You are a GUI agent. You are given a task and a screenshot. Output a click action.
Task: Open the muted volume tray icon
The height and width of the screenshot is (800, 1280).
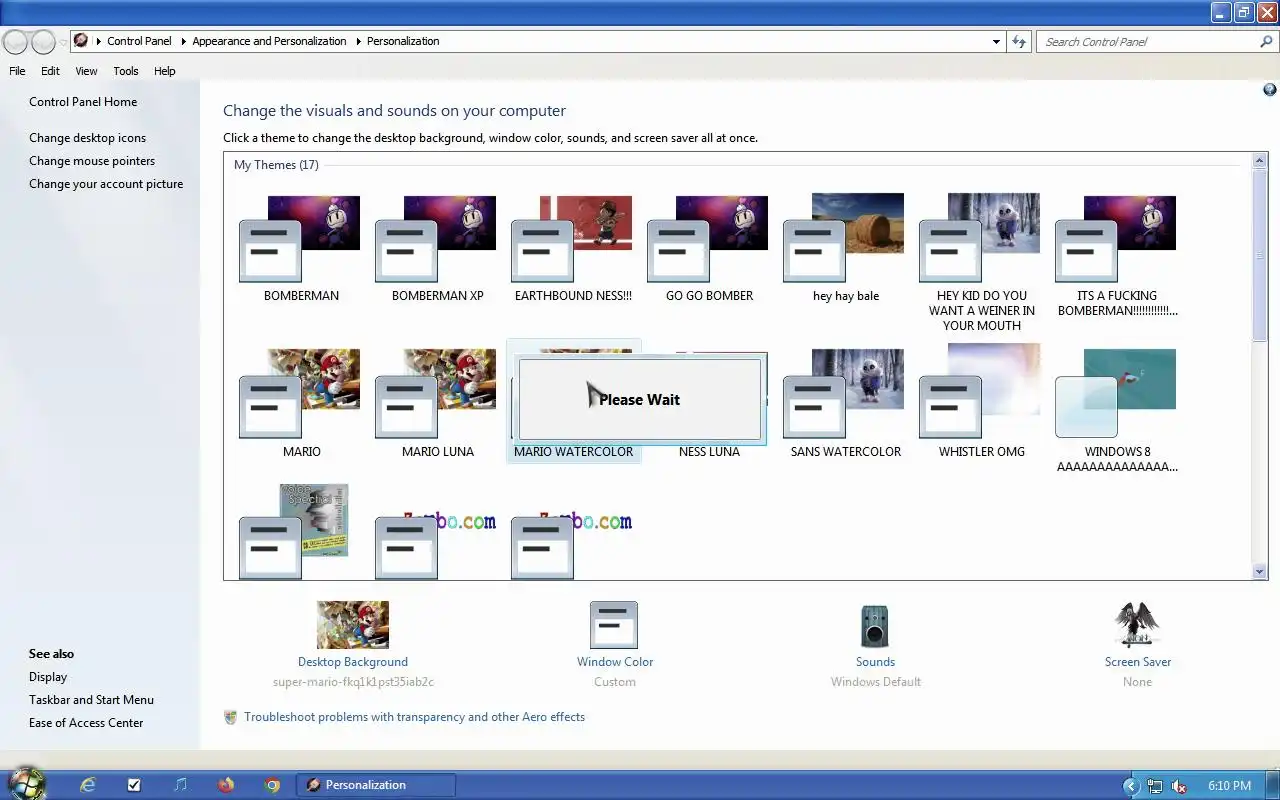coord(1179,786)
